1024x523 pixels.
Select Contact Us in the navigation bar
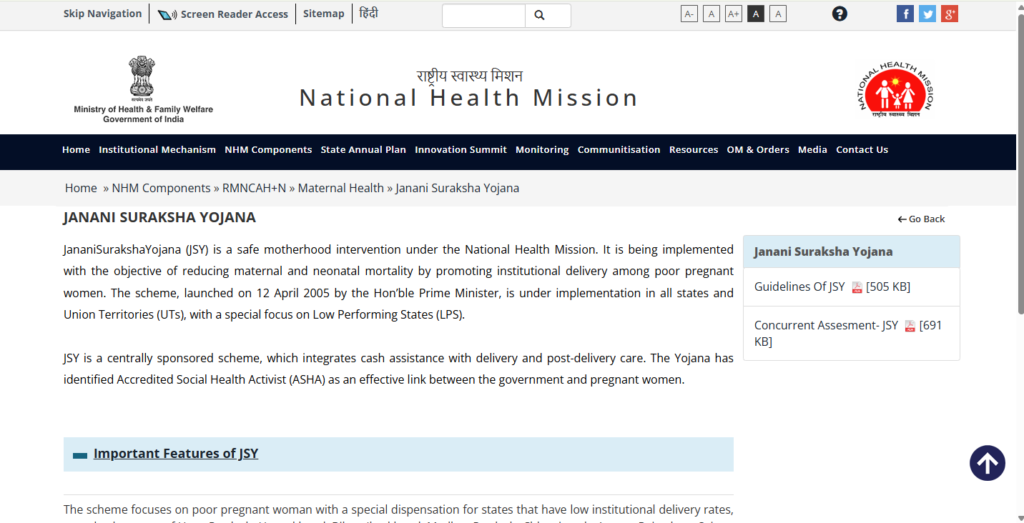click(x=861, y=150)
